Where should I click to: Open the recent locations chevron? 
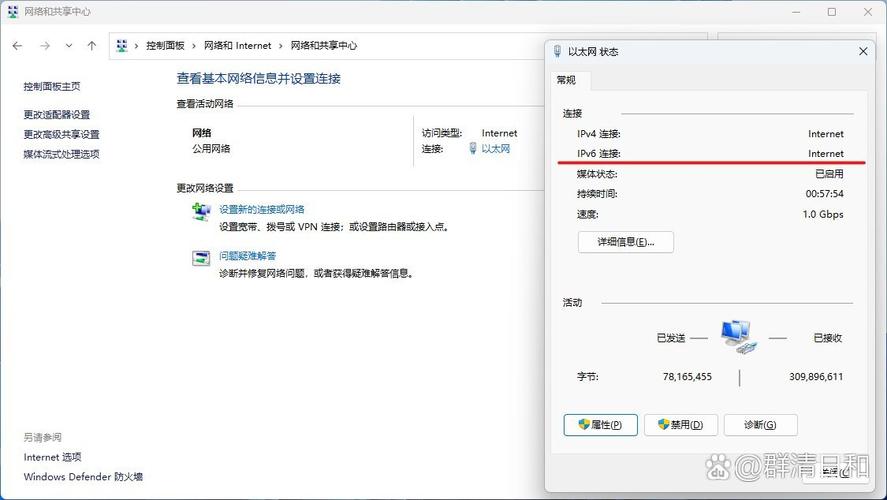(x=68, y=46)
